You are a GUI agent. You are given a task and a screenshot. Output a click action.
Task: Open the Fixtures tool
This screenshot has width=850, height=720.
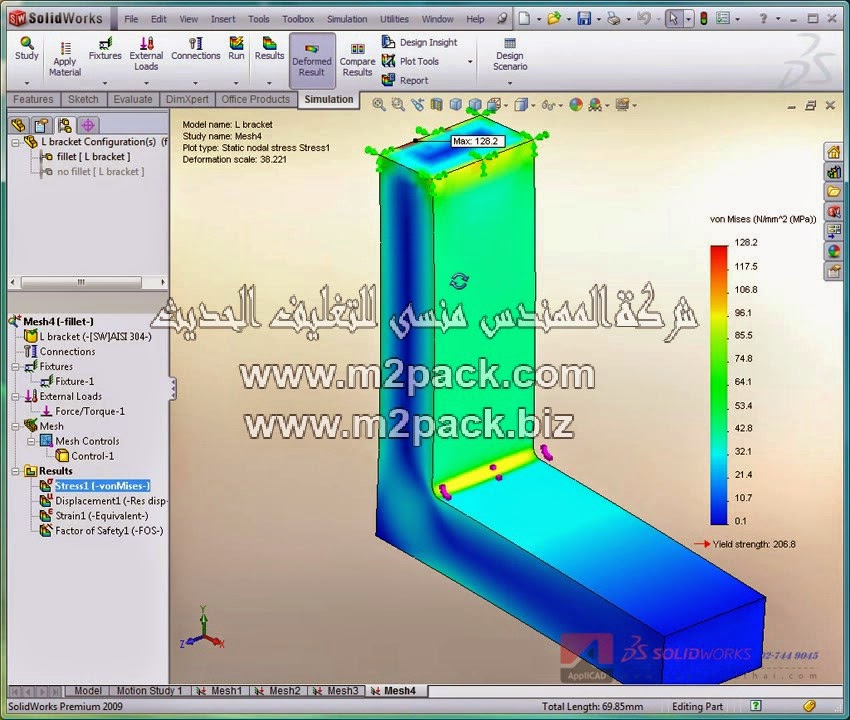point(105,48)
